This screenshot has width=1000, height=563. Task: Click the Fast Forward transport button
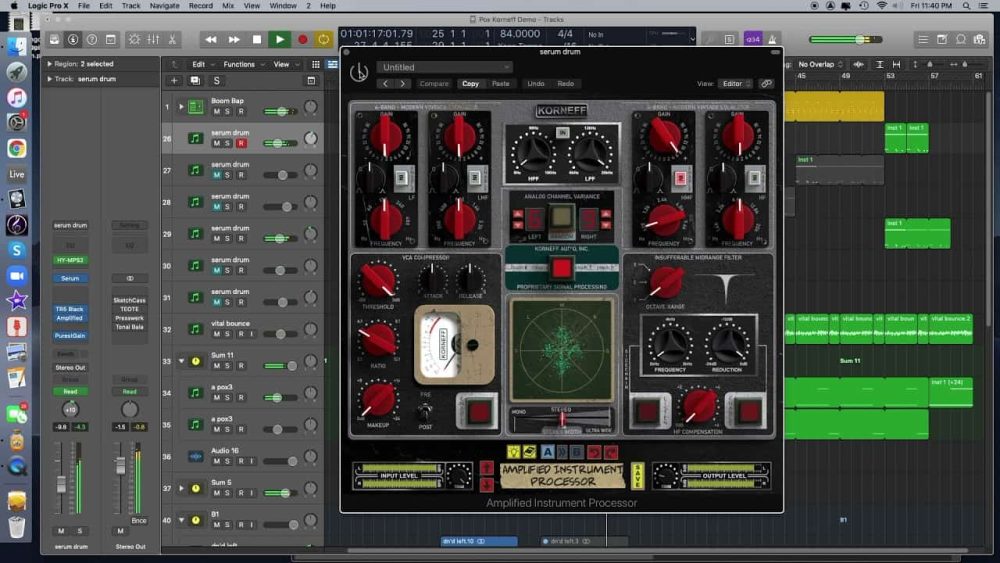tap(234, 40)
